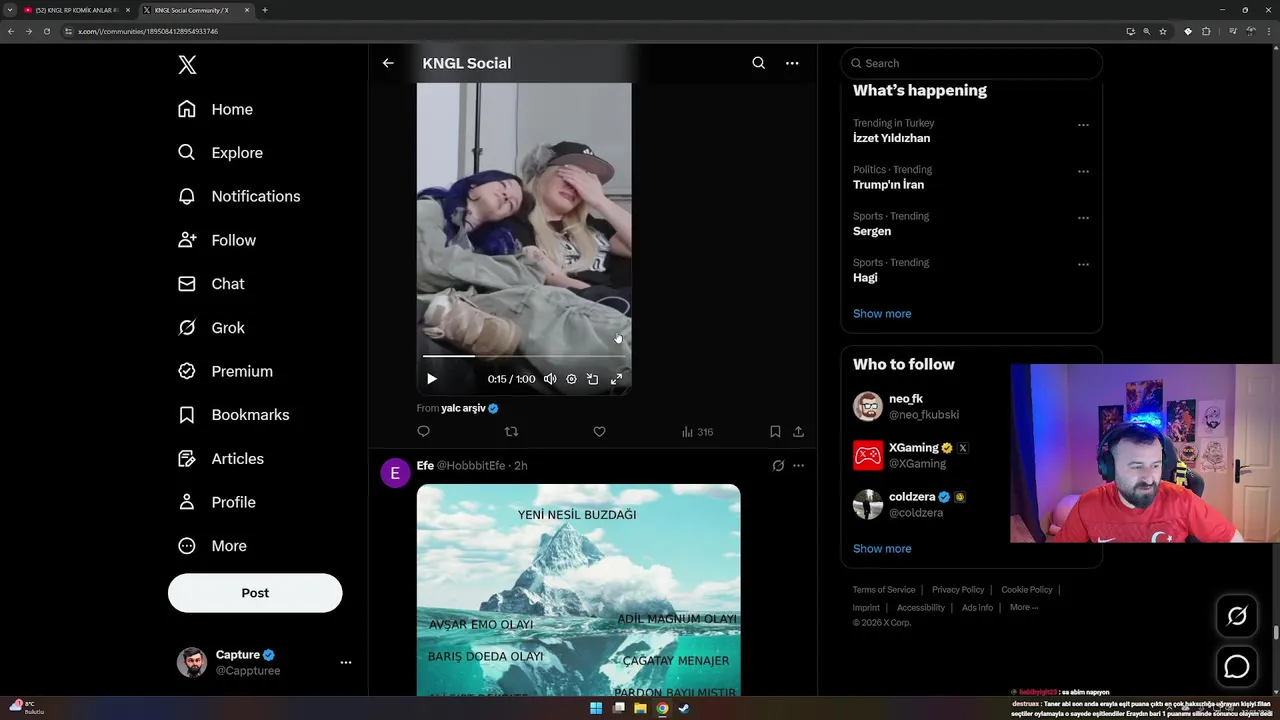The image size is (1280, 720).
Task: Click the Search input field
Action: [x=971, y=63]
